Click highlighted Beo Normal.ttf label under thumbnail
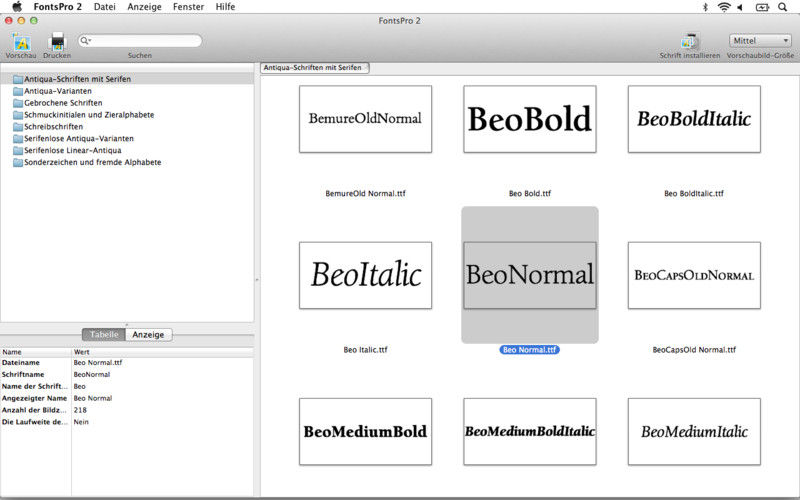 (530, 349)
